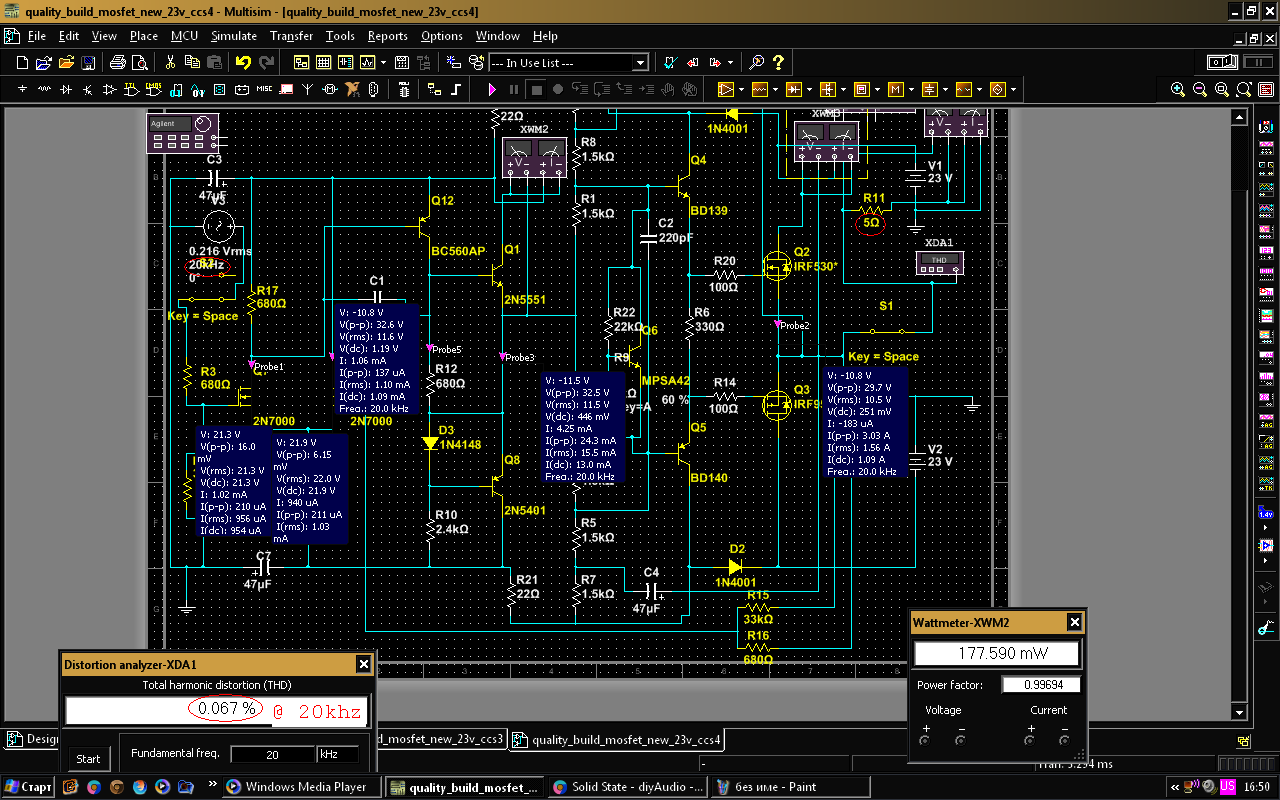Close the Distortion analyzer-XDA1 window
Image resolution: width=1280 pixels, height=800 pixels.
click(x=364, y=664)
